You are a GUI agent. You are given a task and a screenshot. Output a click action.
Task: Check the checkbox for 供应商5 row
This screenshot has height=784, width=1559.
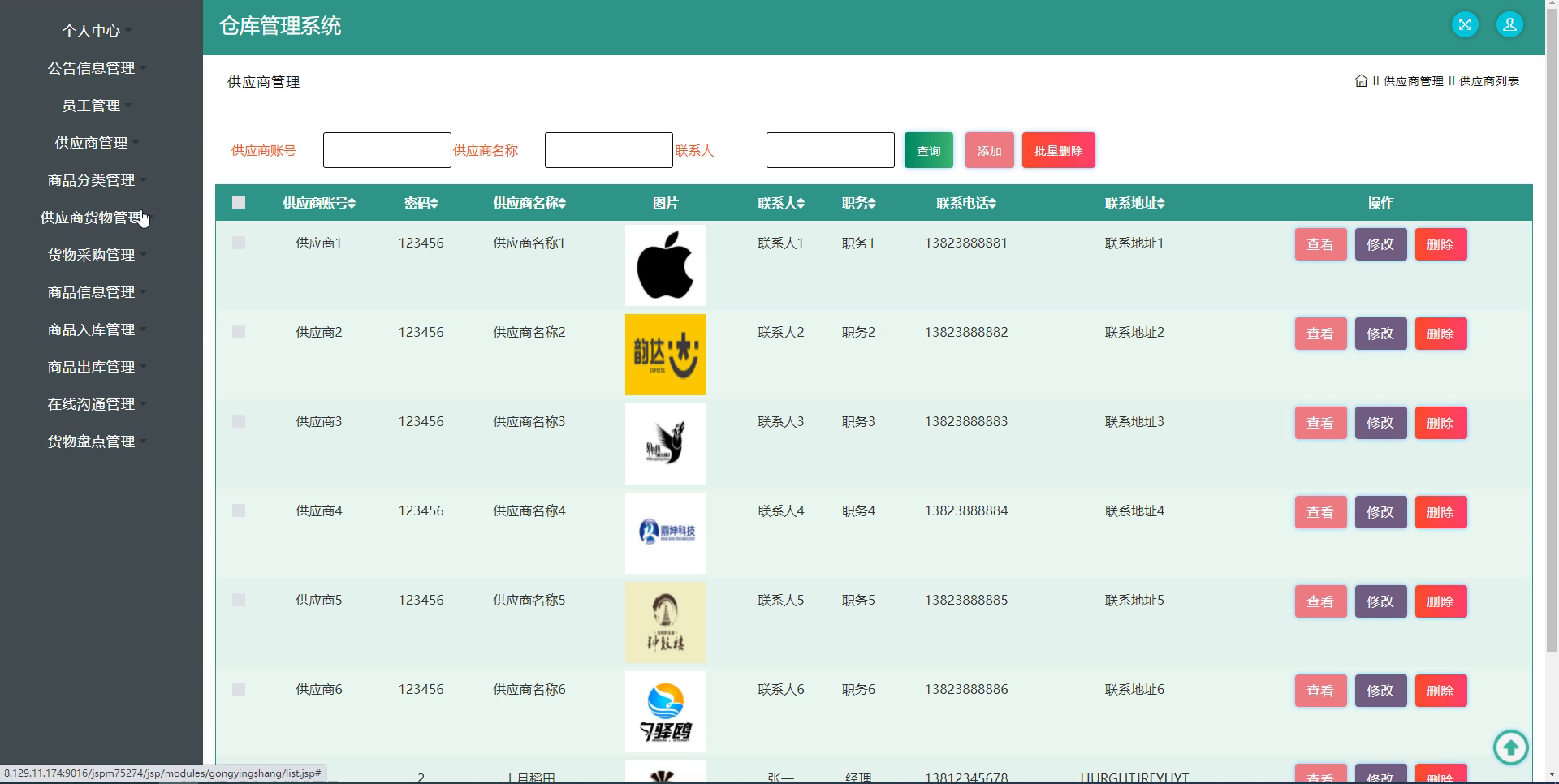pyautogui.click(x=239, y=600)
